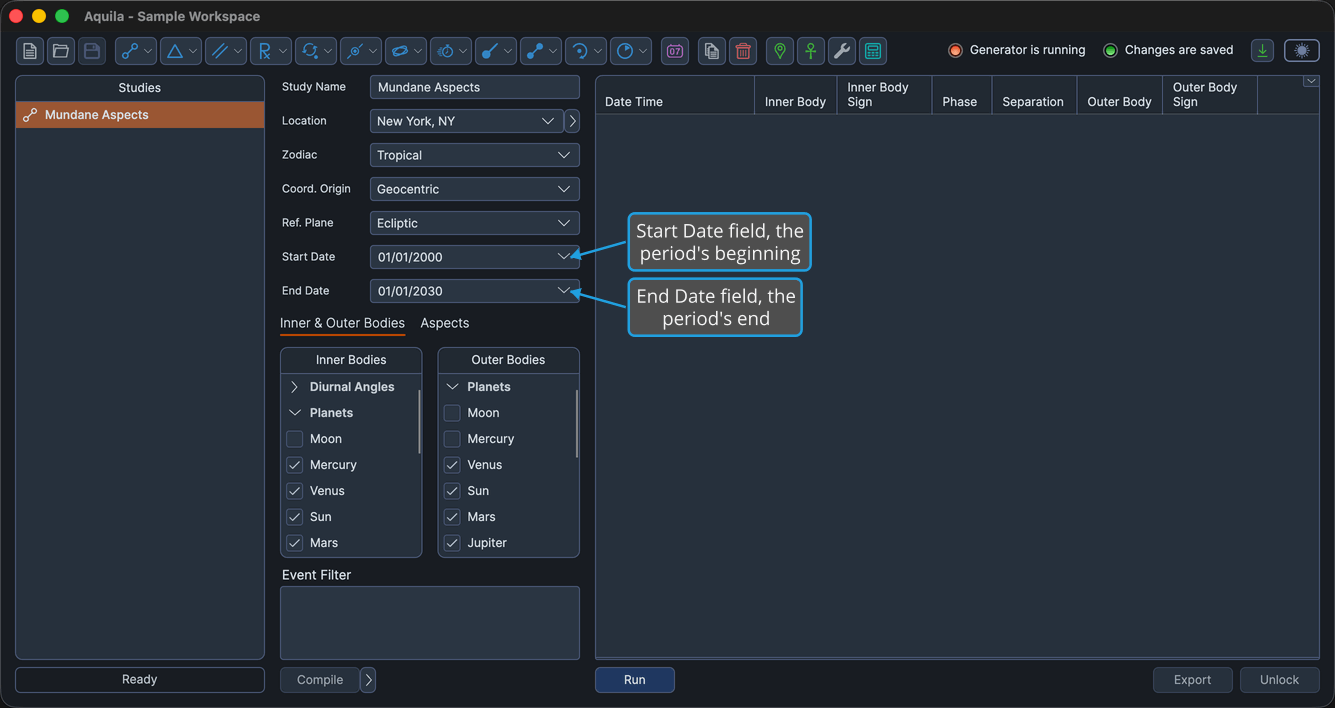This screenshot has height=708, width=1335.
Task: Open the End Date picker dropdown
Action: coord(564,291)
